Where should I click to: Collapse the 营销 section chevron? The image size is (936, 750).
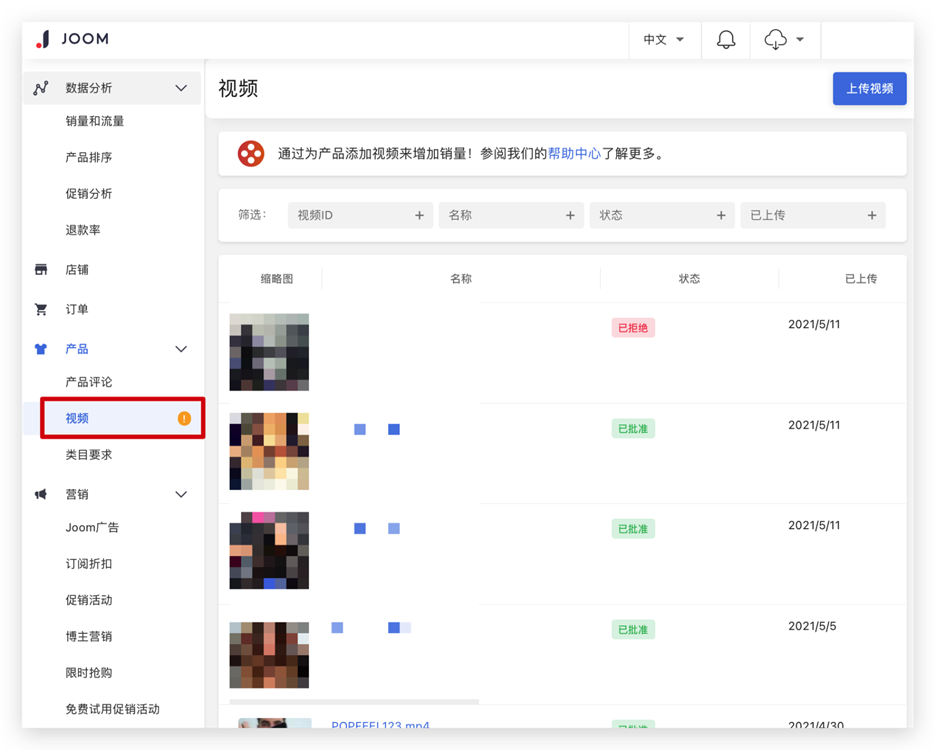(181, 494)
